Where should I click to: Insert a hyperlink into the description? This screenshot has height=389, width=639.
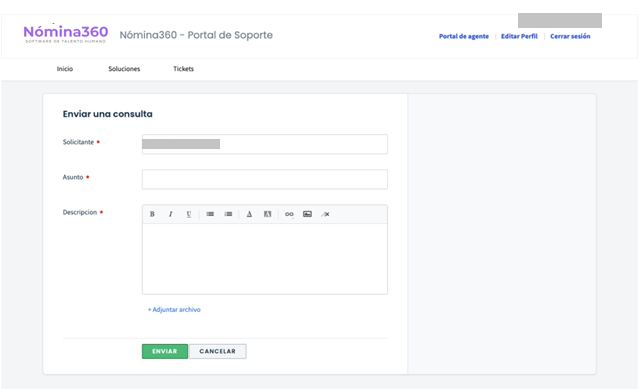pos(289,214)
